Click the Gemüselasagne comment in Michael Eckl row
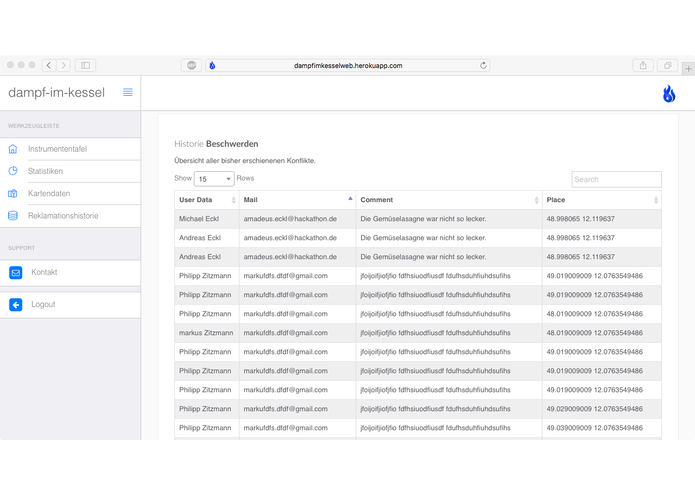 click(423, 219)
